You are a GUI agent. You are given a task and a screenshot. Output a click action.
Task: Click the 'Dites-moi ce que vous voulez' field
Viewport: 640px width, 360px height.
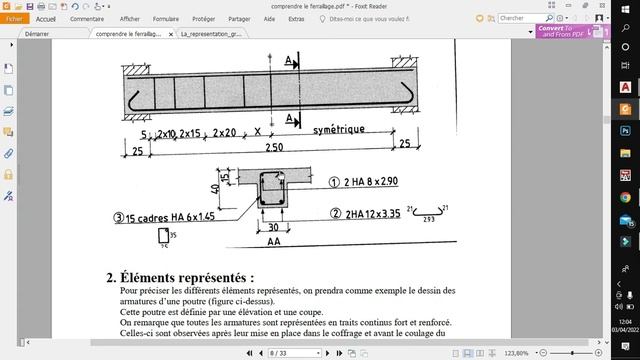point(365,19)
